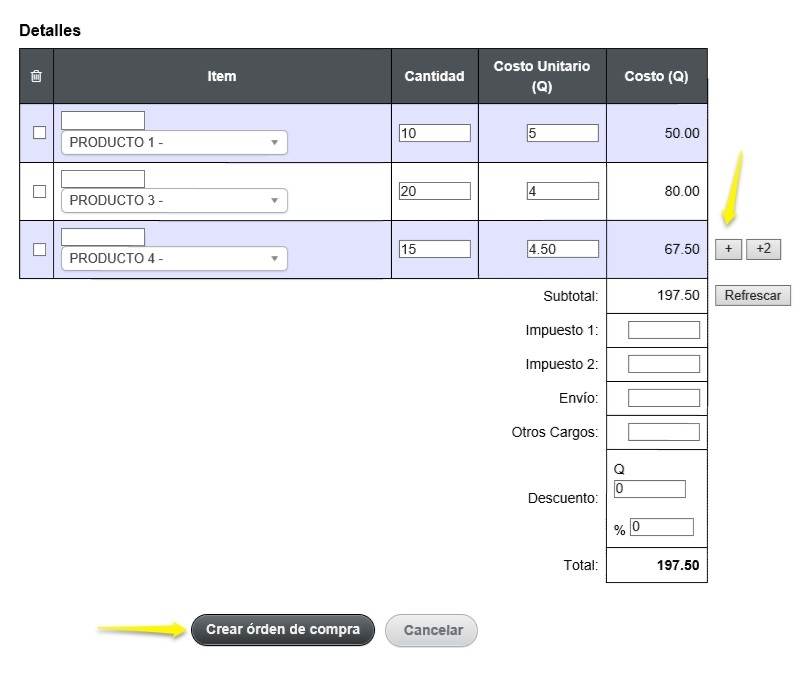Click the Impuesto 1 input field

click(664, 330)
